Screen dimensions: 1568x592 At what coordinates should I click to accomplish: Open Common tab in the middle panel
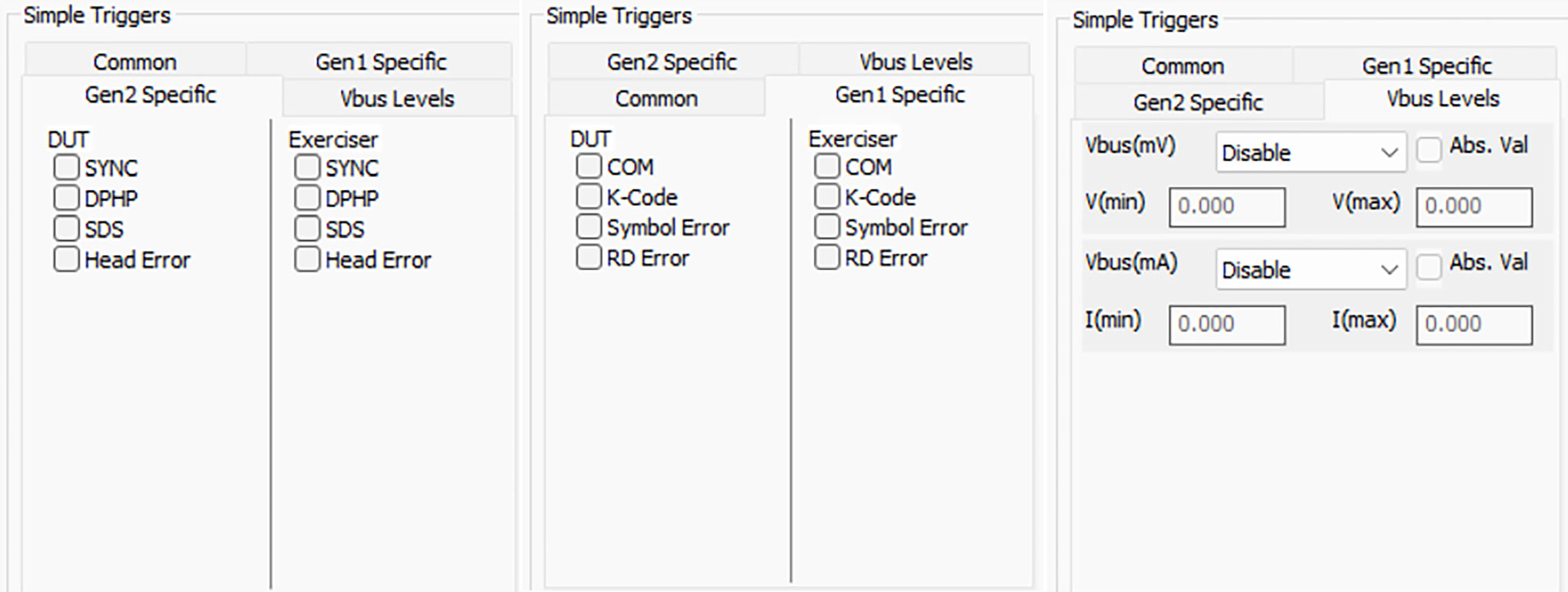656,99
